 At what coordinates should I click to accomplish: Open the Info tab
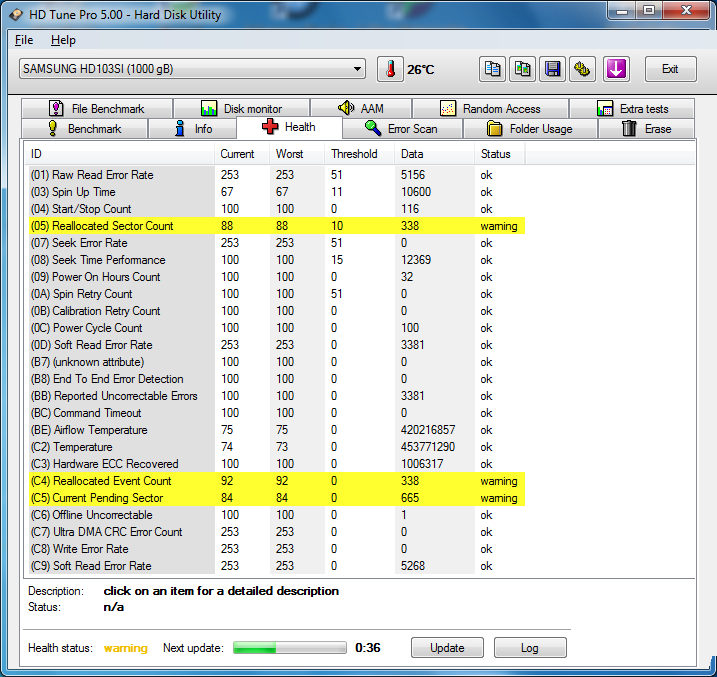pos(193,129)
